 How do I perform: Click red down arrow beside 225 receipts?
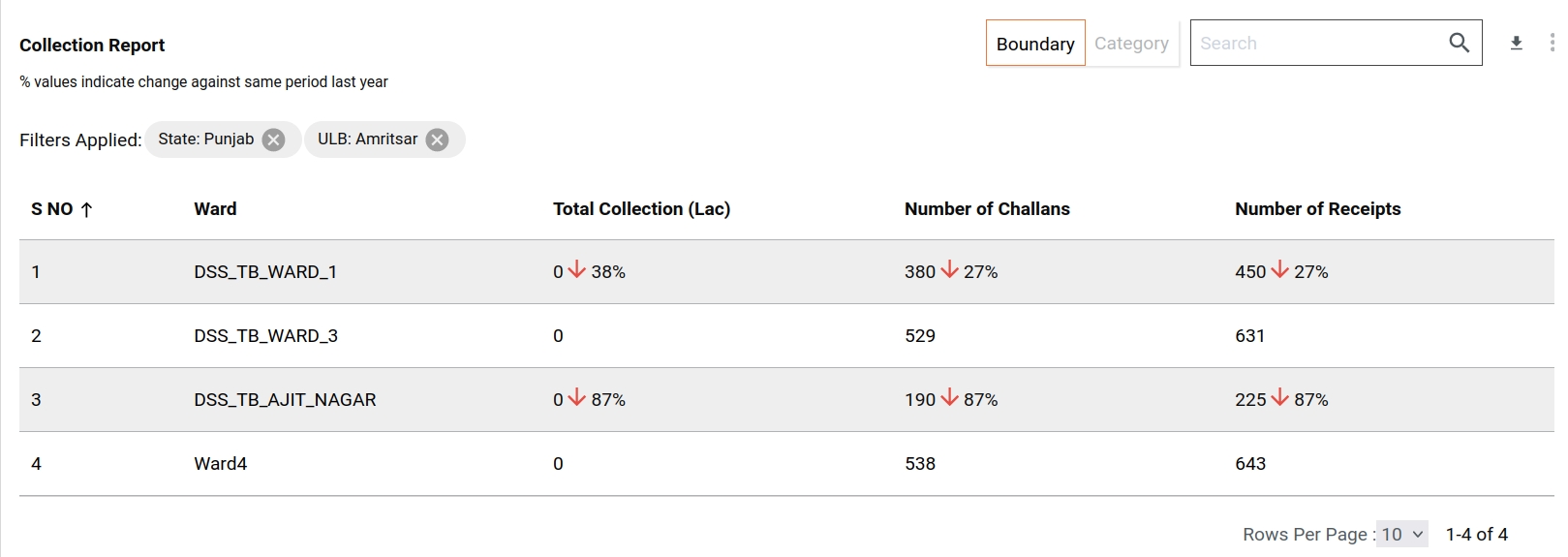pyautogui.click(x=1279, y=398)
